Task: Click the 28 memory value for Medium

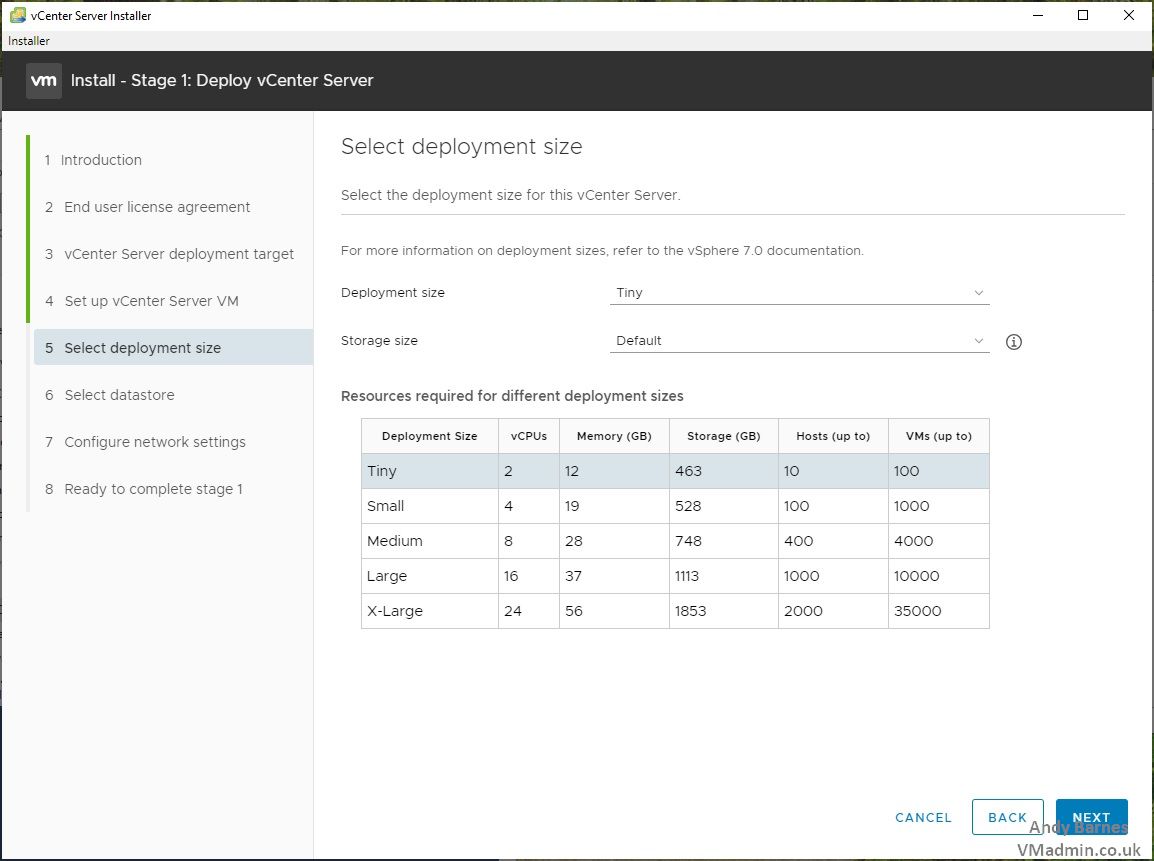Action: coord(574,541)
